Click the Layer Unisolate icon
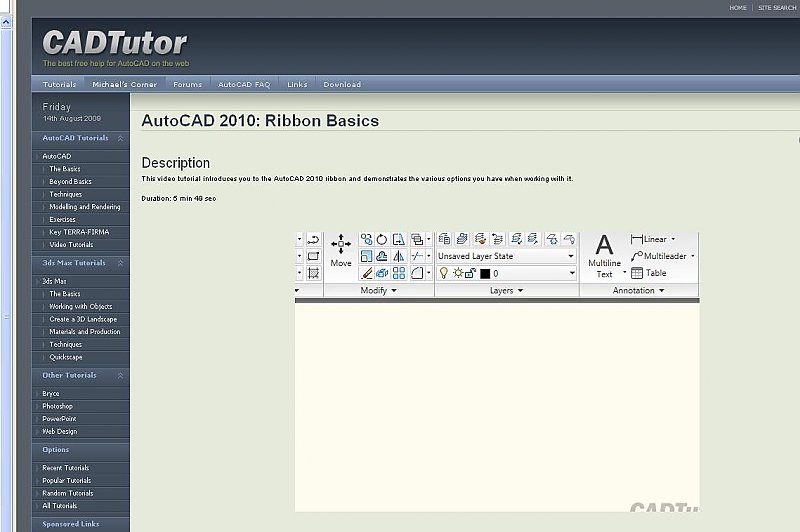Viewport: 800px width, 532px height. pyautogui.click(x=533, y=239)
